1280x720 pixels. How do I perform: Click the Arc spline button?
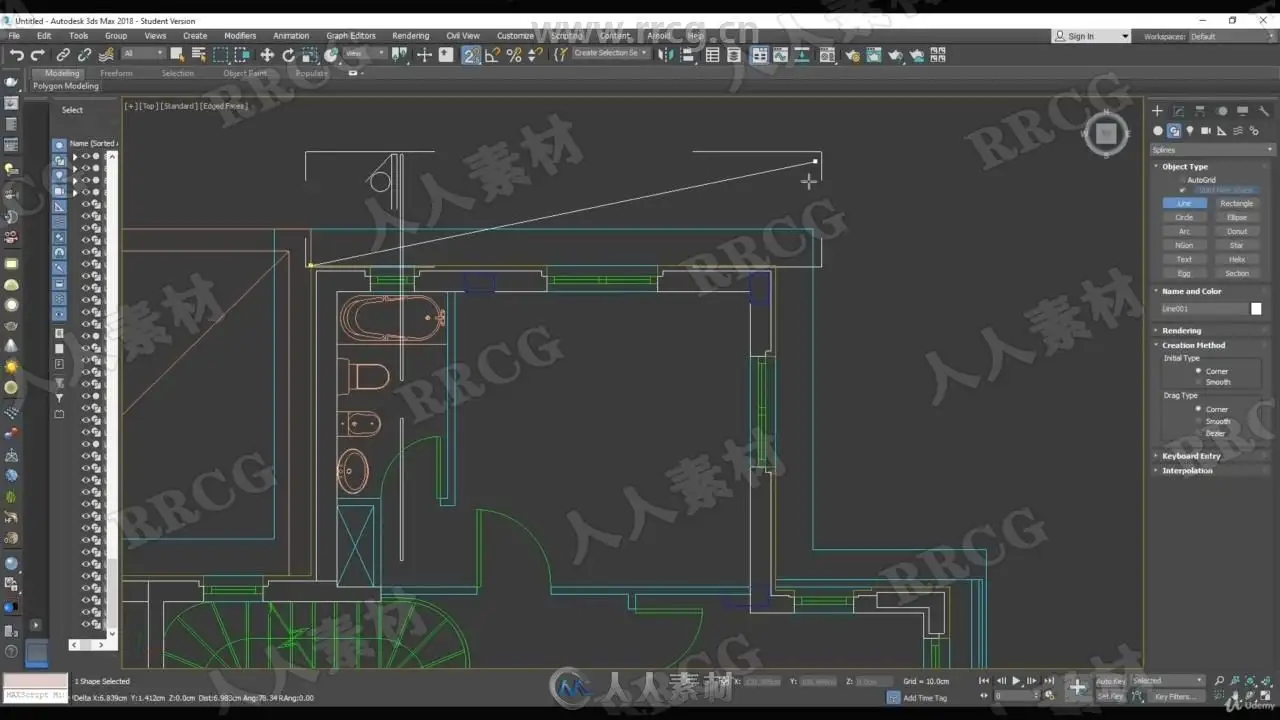coord(1184,231)
